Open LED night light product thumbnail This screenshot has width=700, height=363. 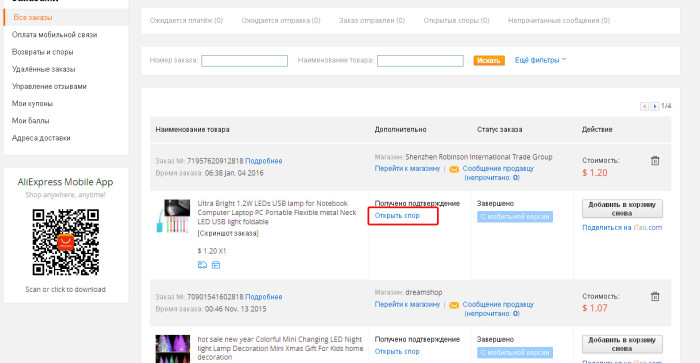pos(173,349)
